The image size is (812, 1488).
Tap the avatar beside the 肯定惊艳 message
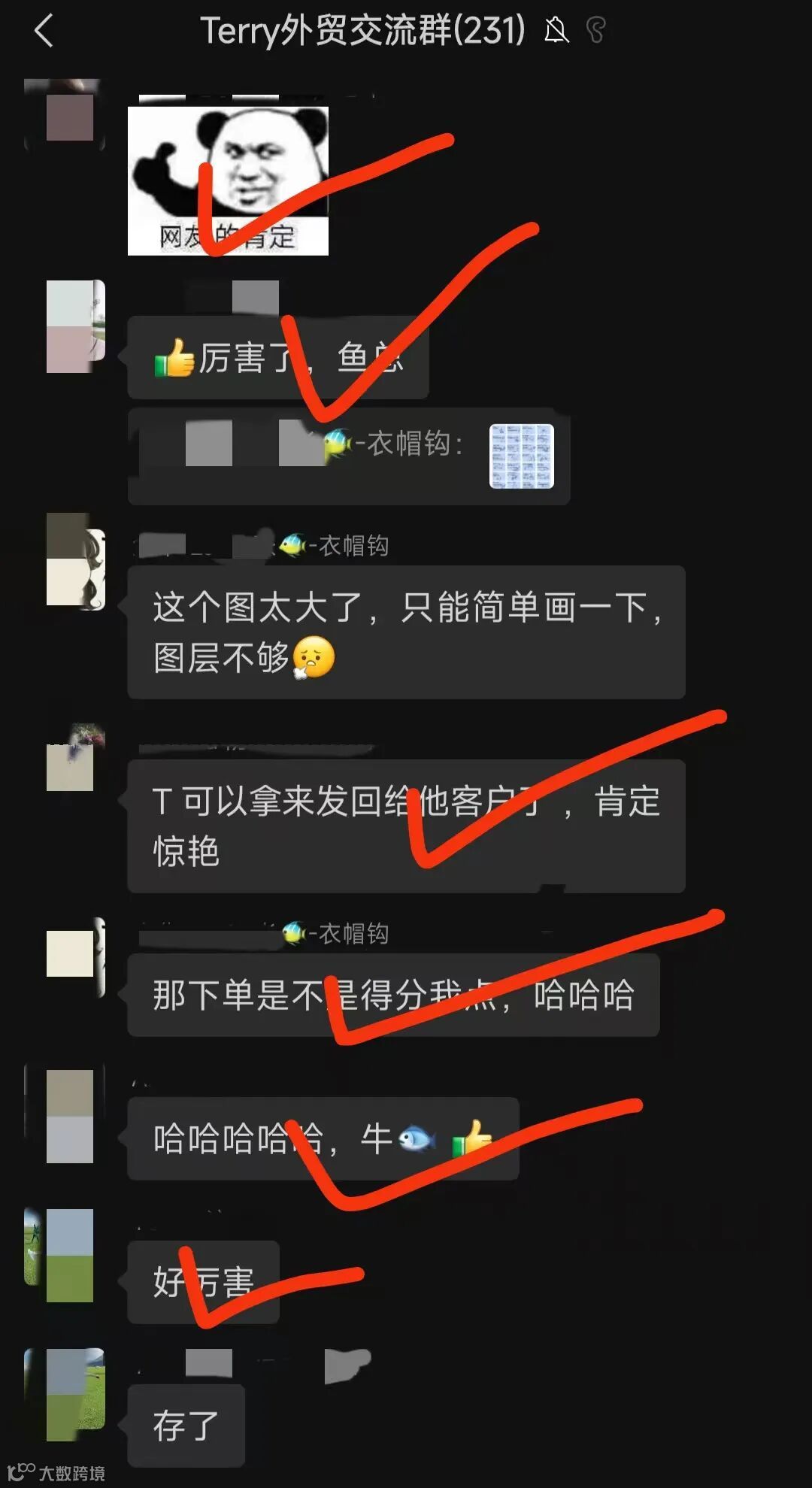click(x=75, y=757)
